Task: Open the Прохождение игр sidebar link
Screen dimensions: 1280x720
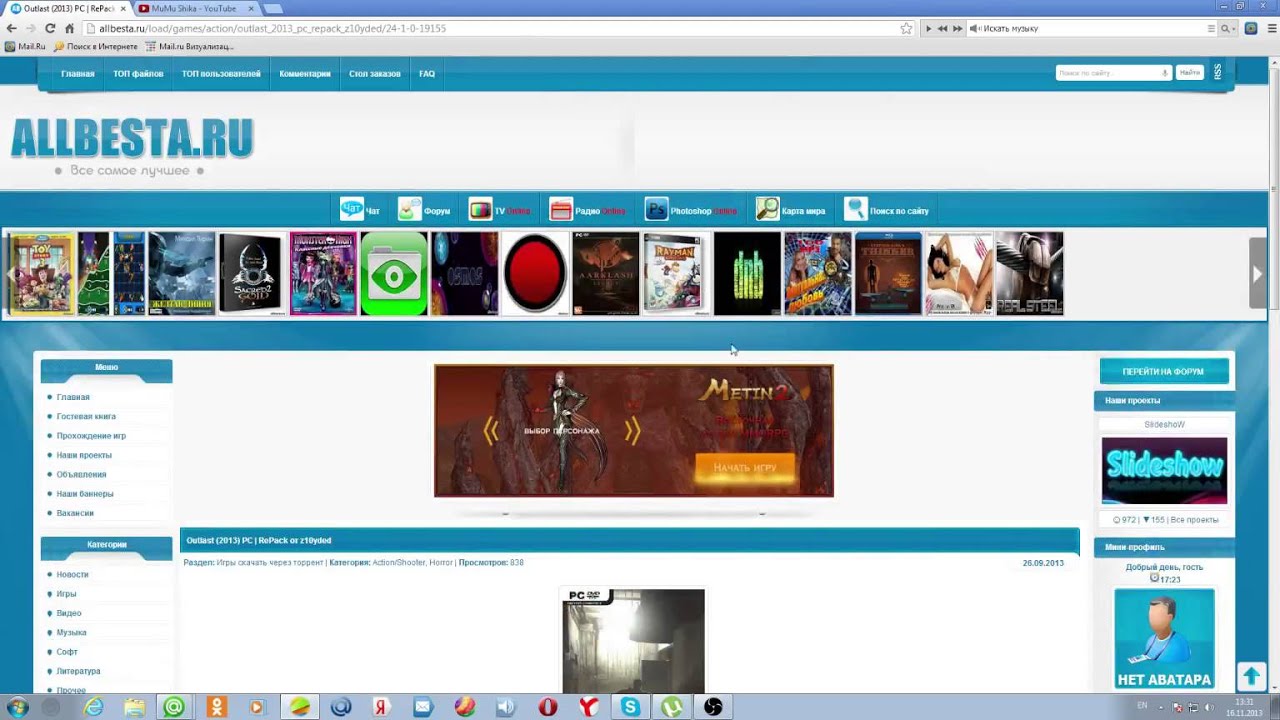Action: [91, 435]
